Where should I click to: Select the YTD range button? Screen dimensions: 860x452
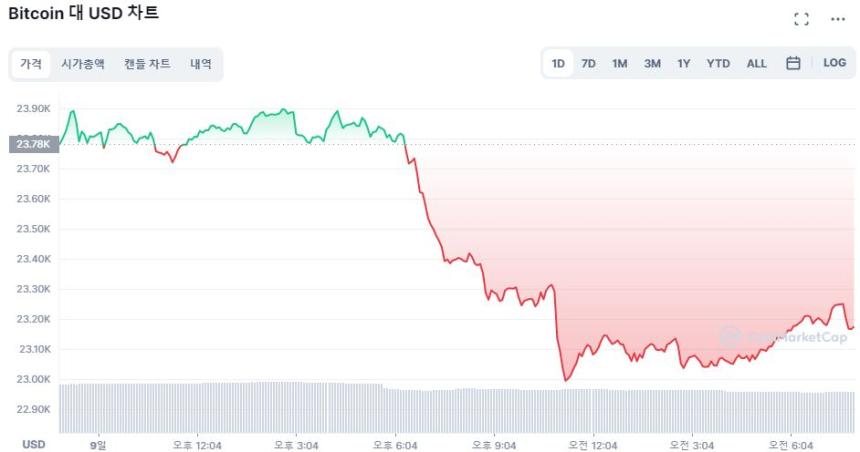[x=718, y=64]
